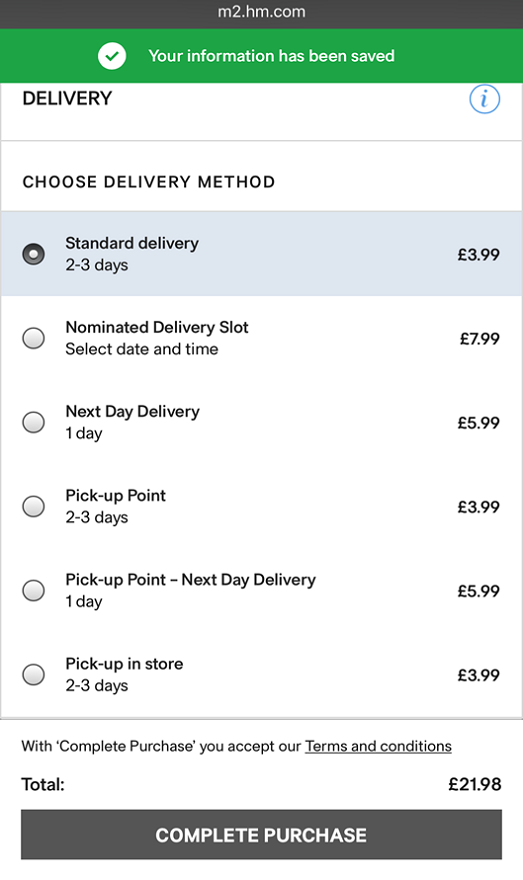Tap the green checkmark saved icon
523x880 pixels.
(x=112, y=56)
